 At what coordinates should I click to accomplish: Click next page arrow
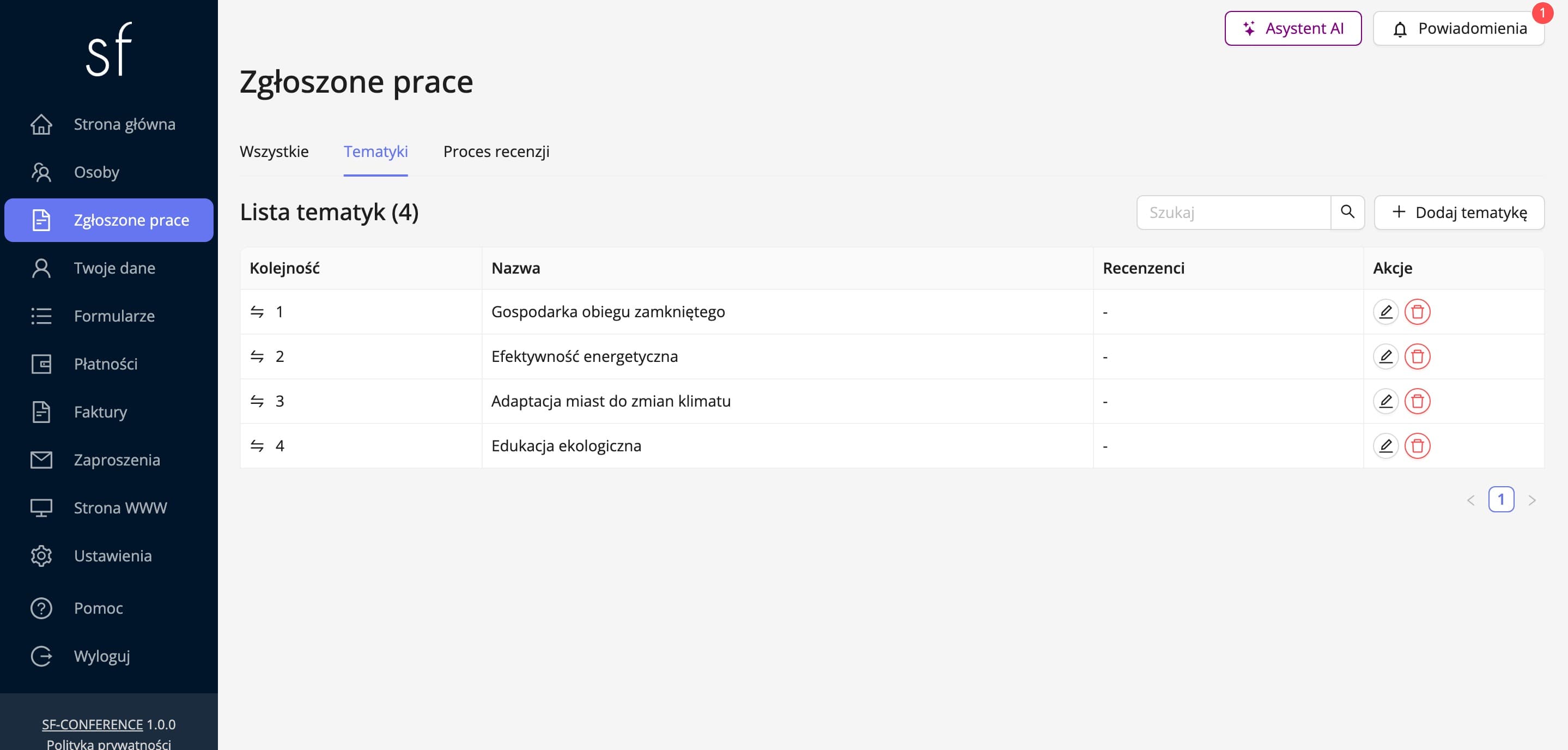1532,500
